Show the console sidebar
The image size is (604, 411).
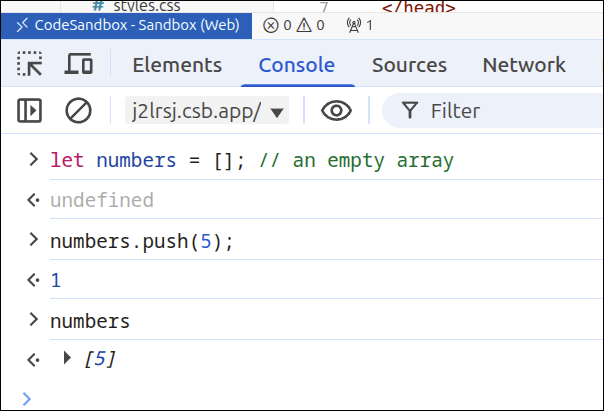[x=30, y=111]
